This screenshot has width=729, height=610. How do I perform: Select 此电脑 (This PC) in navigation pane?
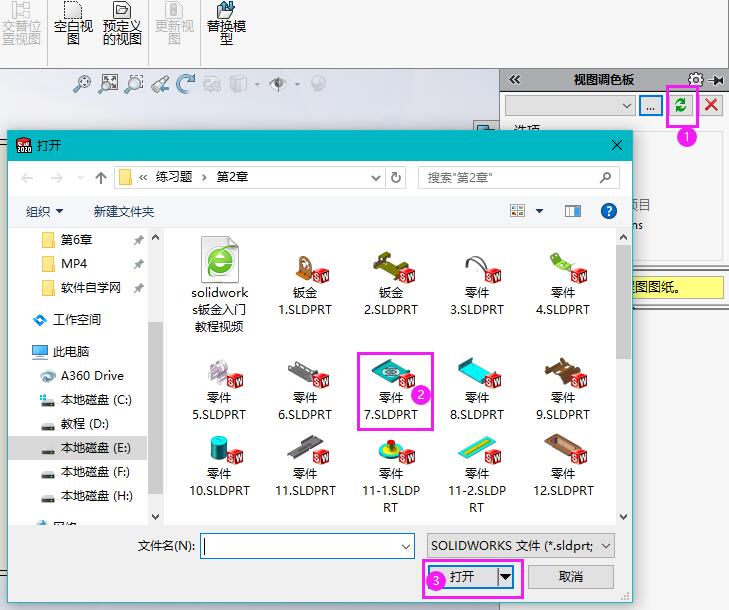(71, 351)
